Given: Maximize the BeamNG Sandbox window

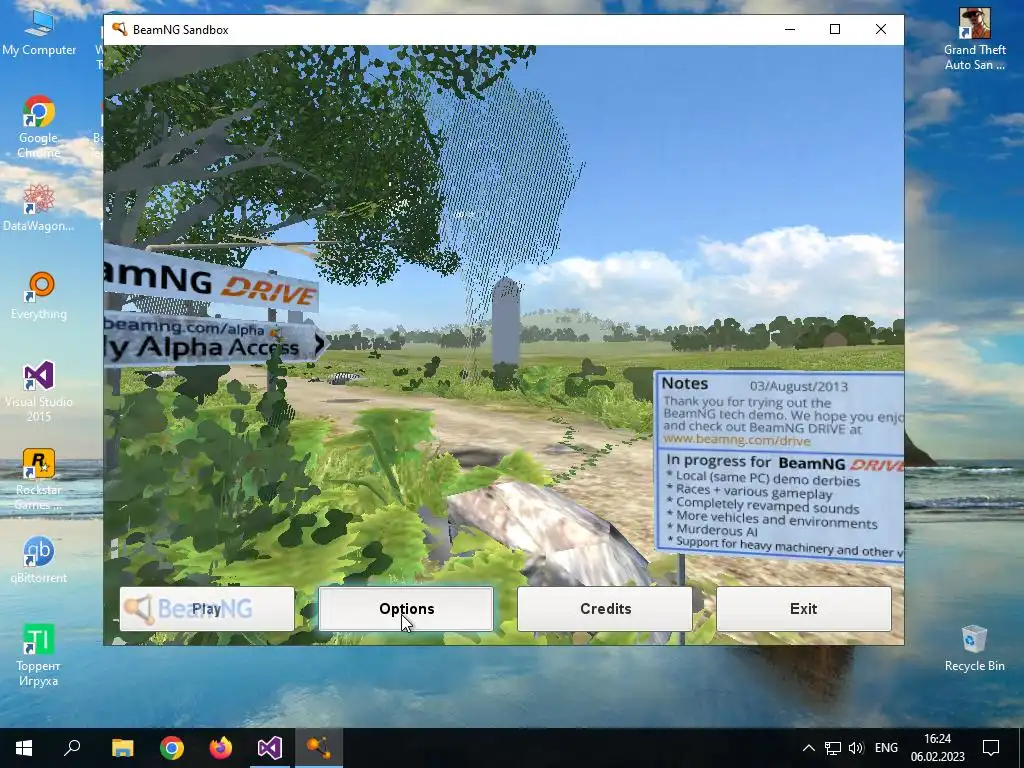Looking at the screenshot, I should 835,29.
